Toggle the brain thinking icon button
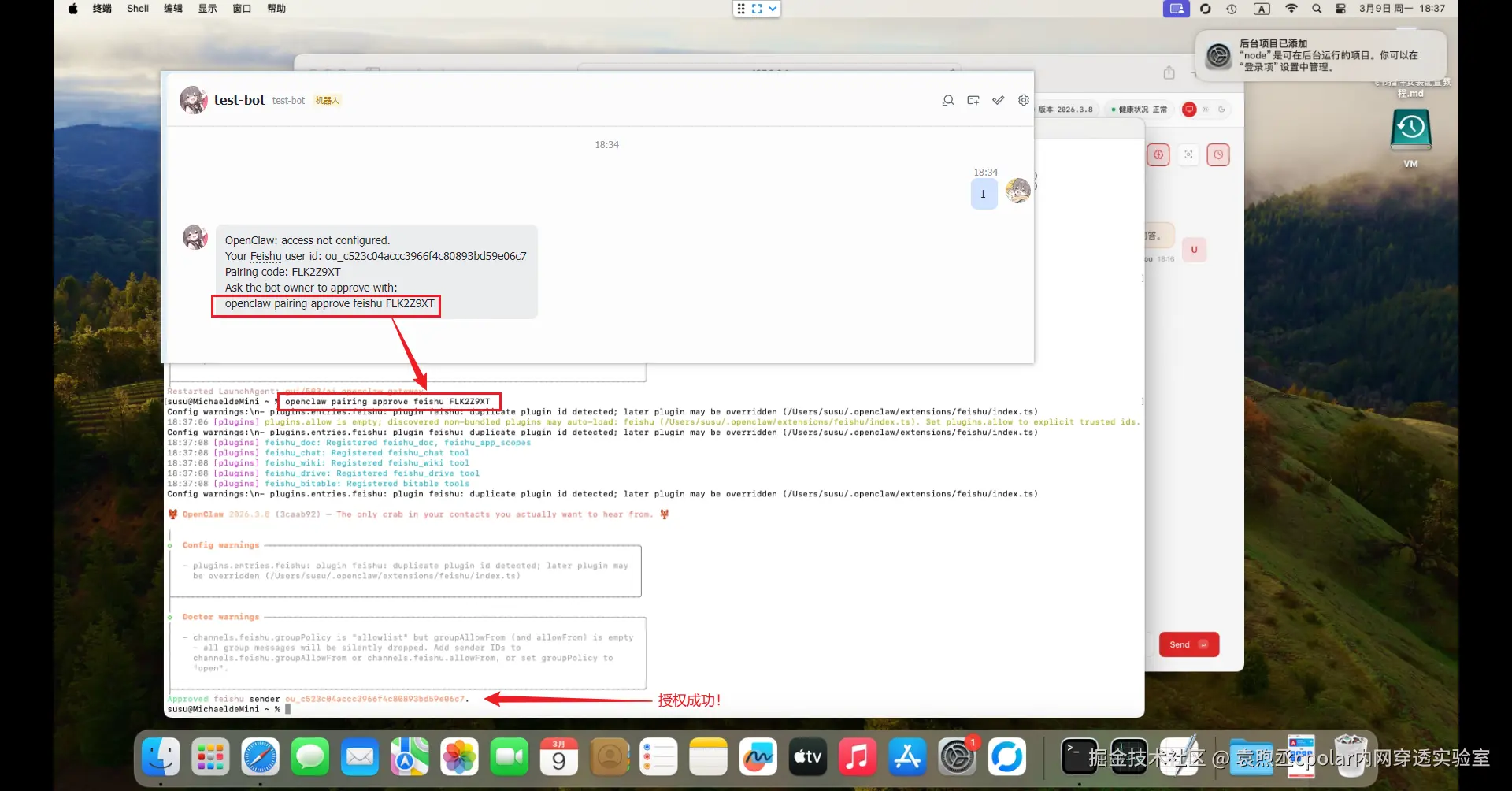 pyautogui.click(x=1158, y=155)
